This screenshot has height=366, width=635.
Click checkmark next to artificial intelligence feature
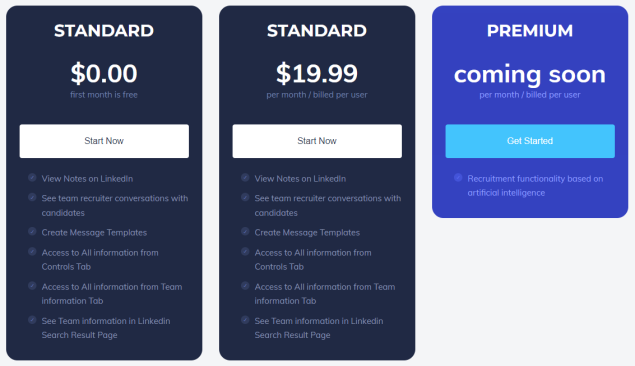(x=458, y=177)
